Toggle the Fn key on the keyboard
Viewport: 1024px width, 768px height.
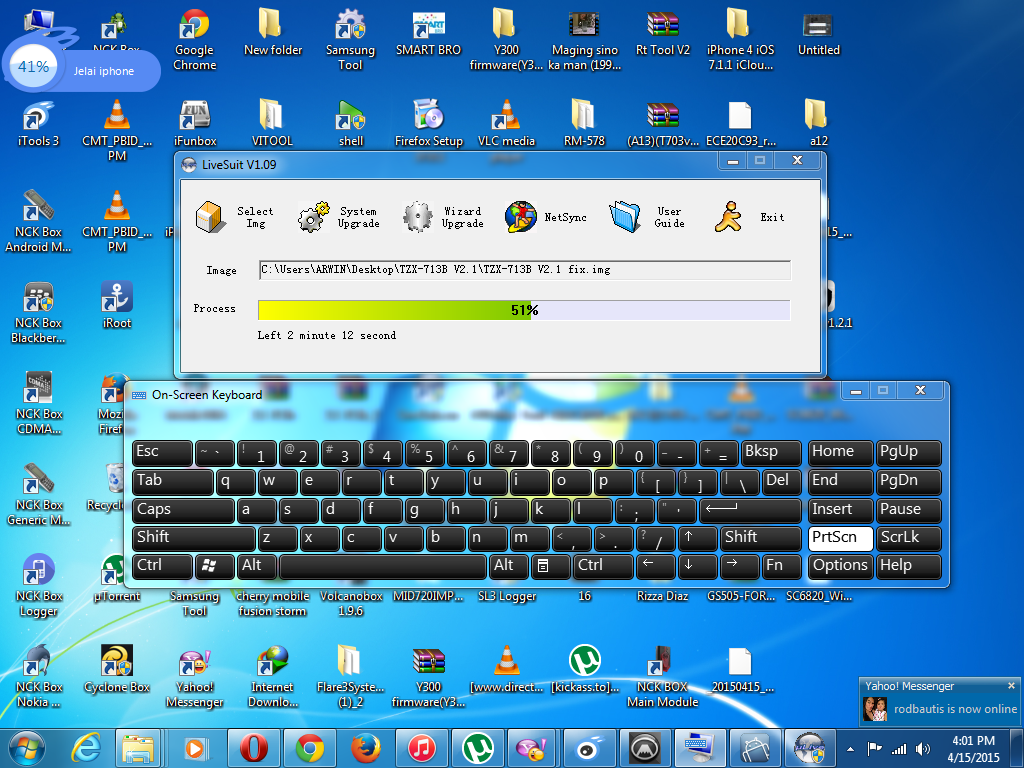tap(784, 565)
